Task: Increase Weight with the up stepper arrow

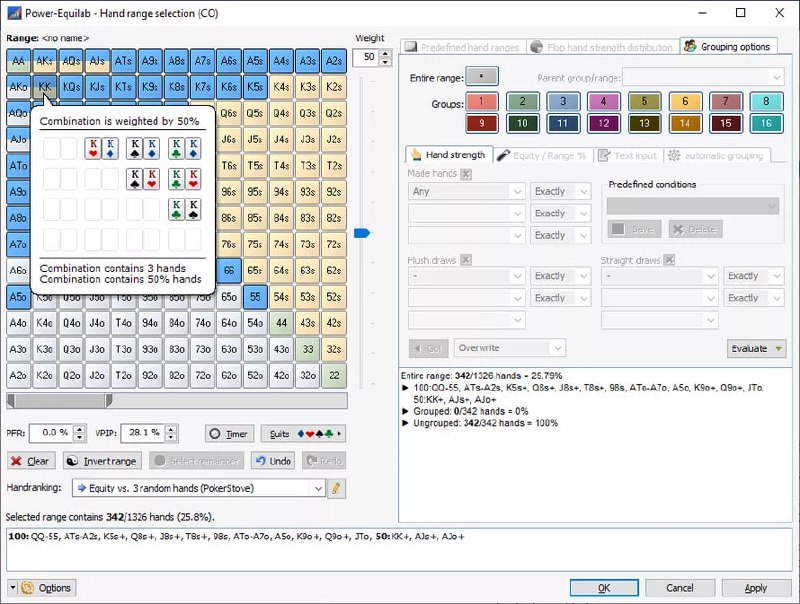Action: [386, 53]
